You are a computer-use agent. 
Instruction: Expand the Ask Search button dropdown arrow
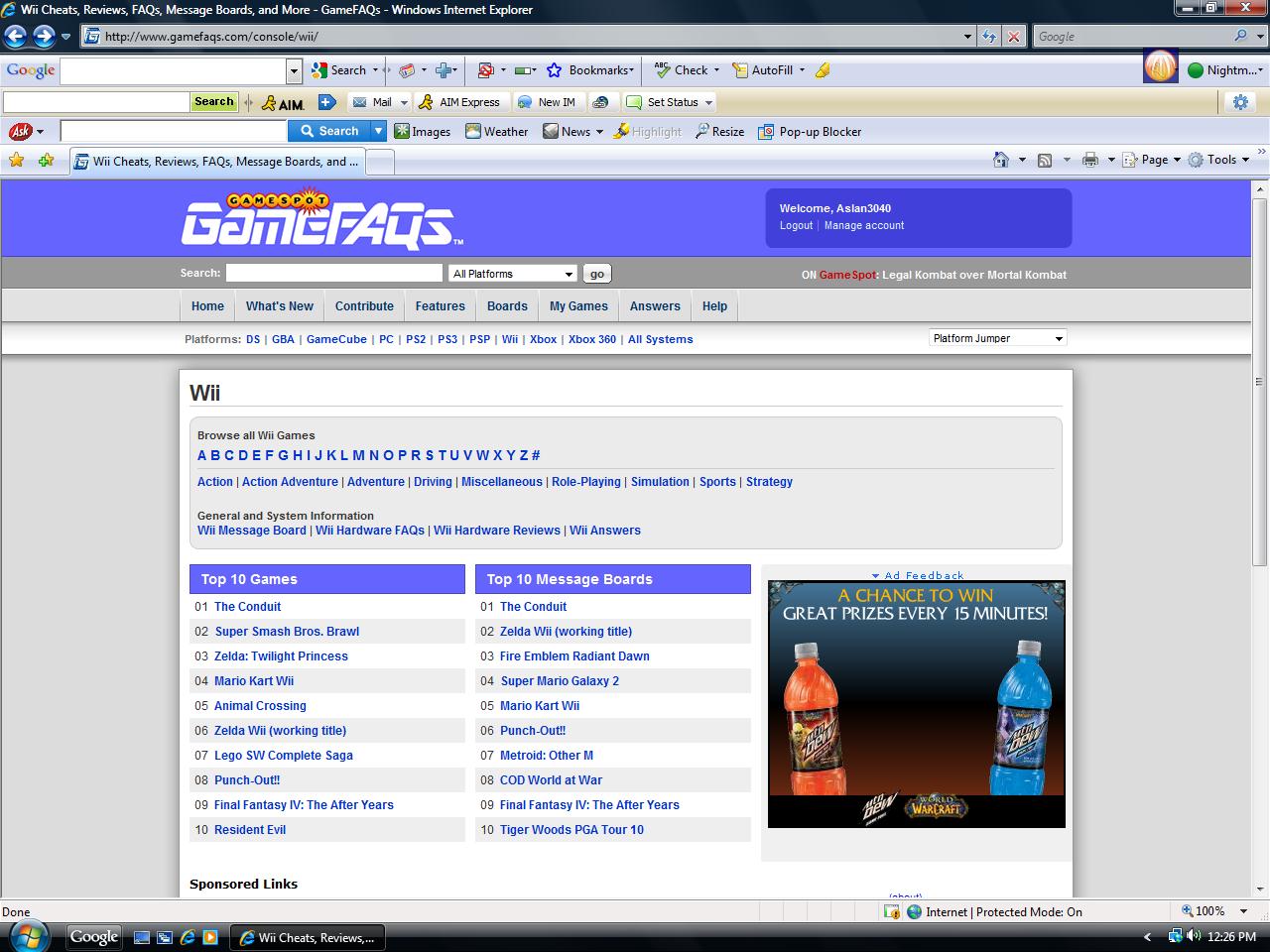(x=378, y=131)
